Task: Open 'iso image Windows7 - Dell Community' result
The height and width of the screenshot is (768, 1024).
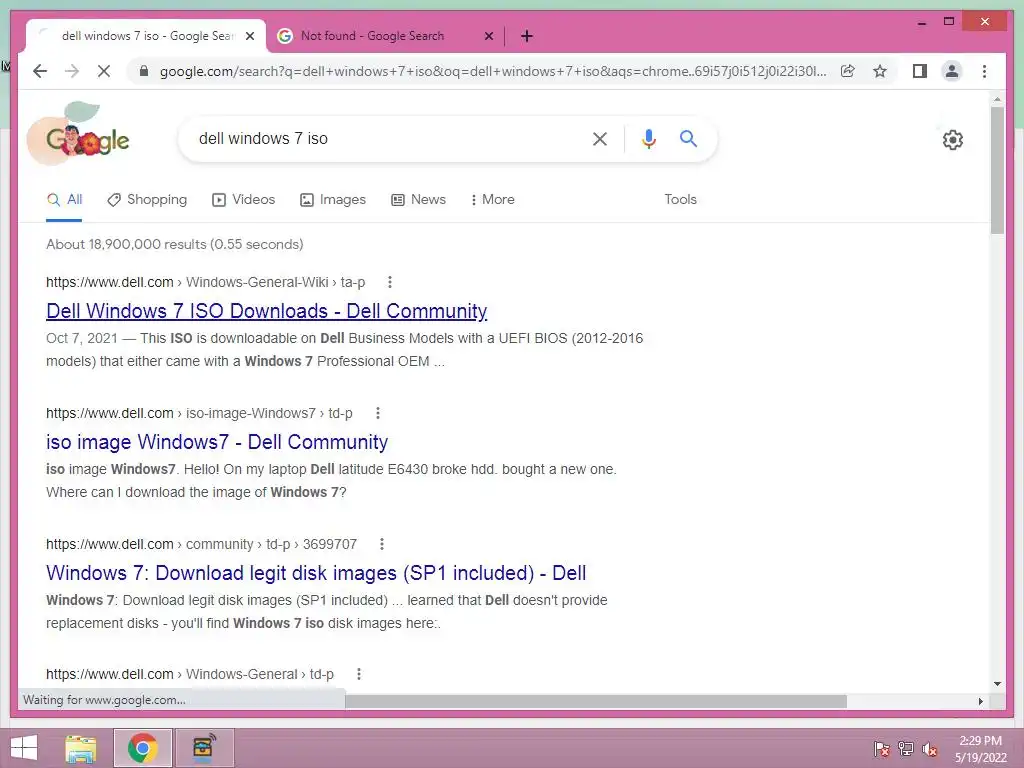Action: pyautogui.click(x=217, y=442)
